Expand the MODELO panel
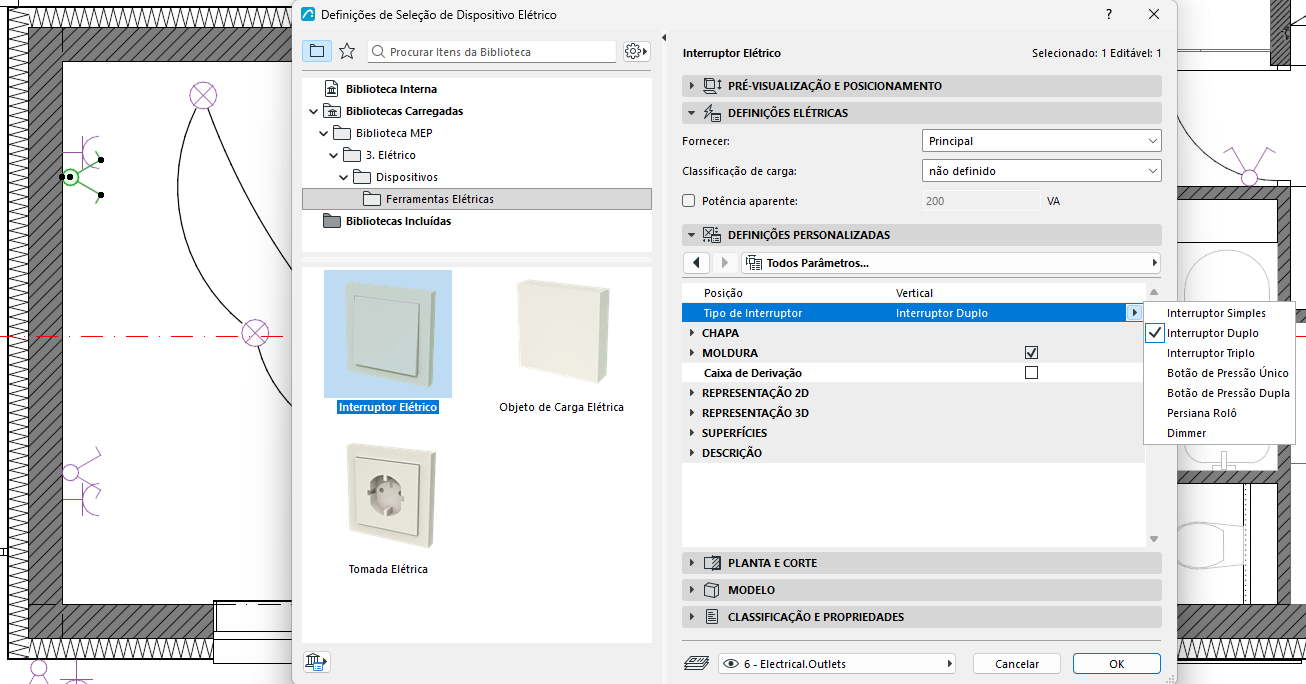1306x684 pixels. click(921, 590)
